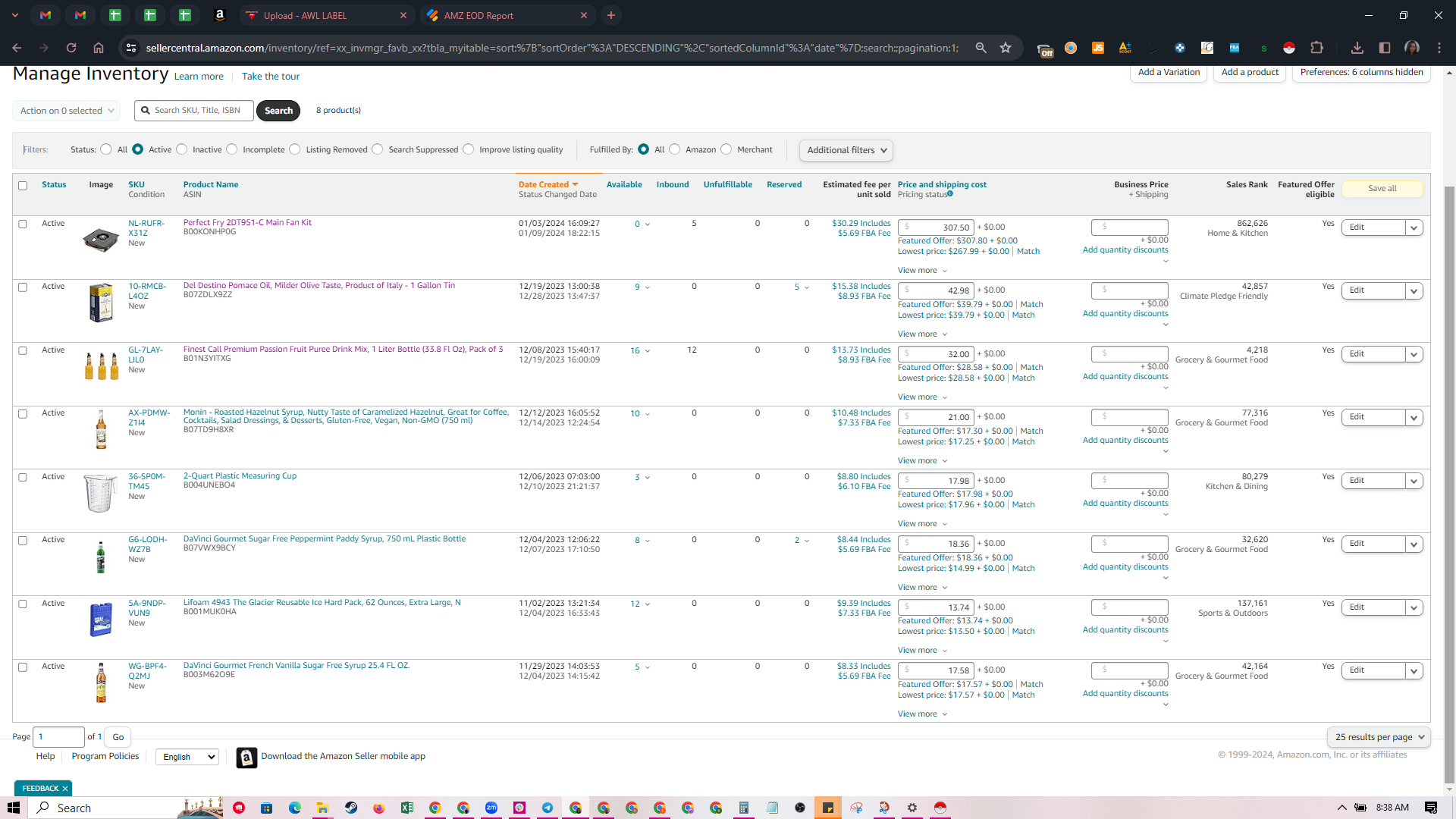Open a new browser tab

coord(611,15)
